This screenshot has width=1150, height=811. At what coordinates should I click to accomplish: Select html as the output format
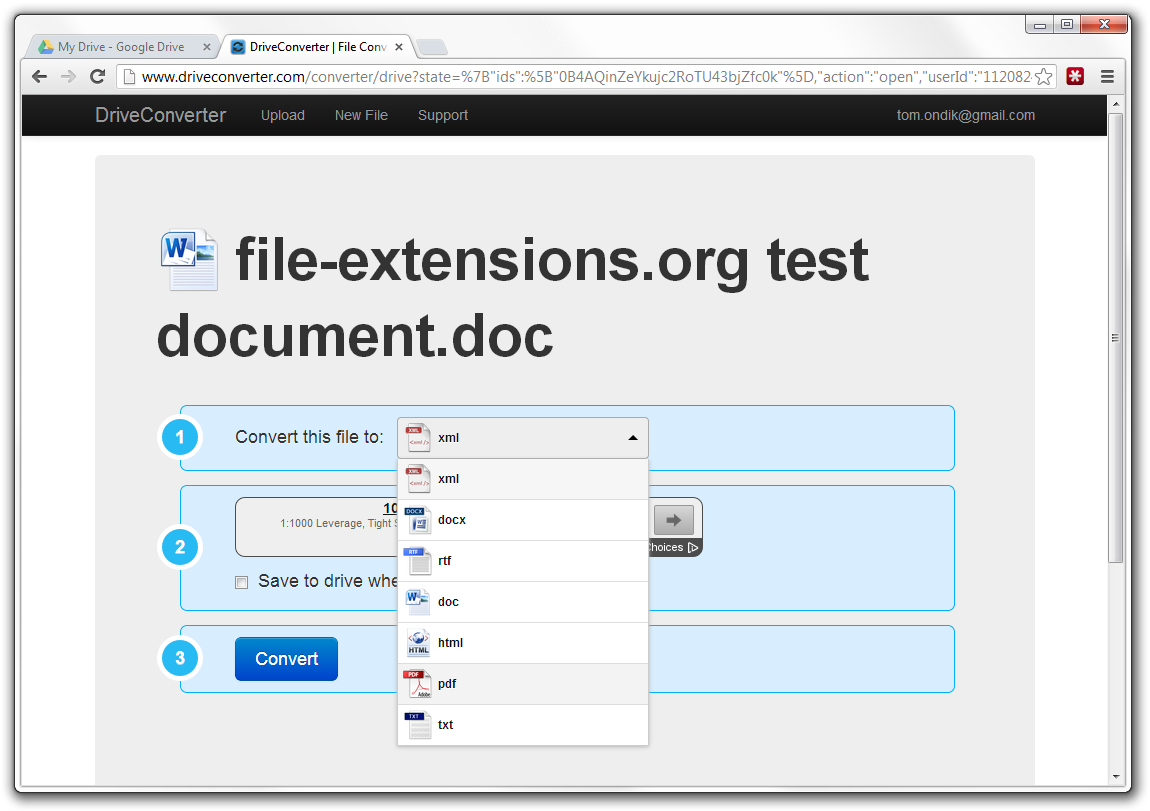[x=523, y=643]
